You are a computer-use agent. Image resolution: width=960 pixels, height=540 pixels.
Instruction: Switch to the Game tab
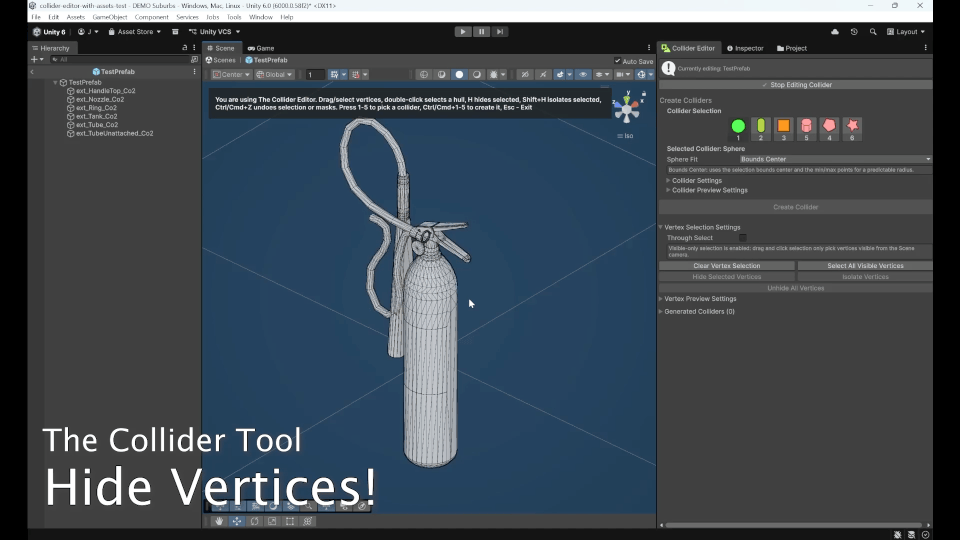click(x=261, y=48)
